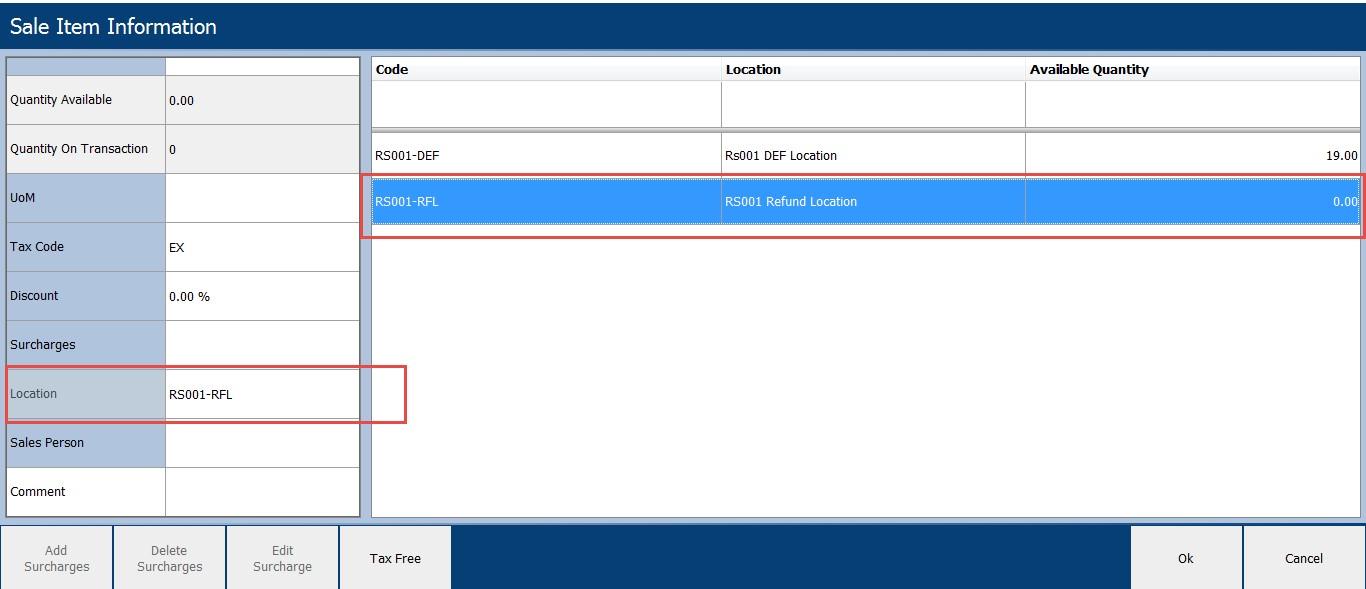This screenshot has height=589, width=1366.
Task: Click the Discount value 0.00 %
Action: (262, 296)
